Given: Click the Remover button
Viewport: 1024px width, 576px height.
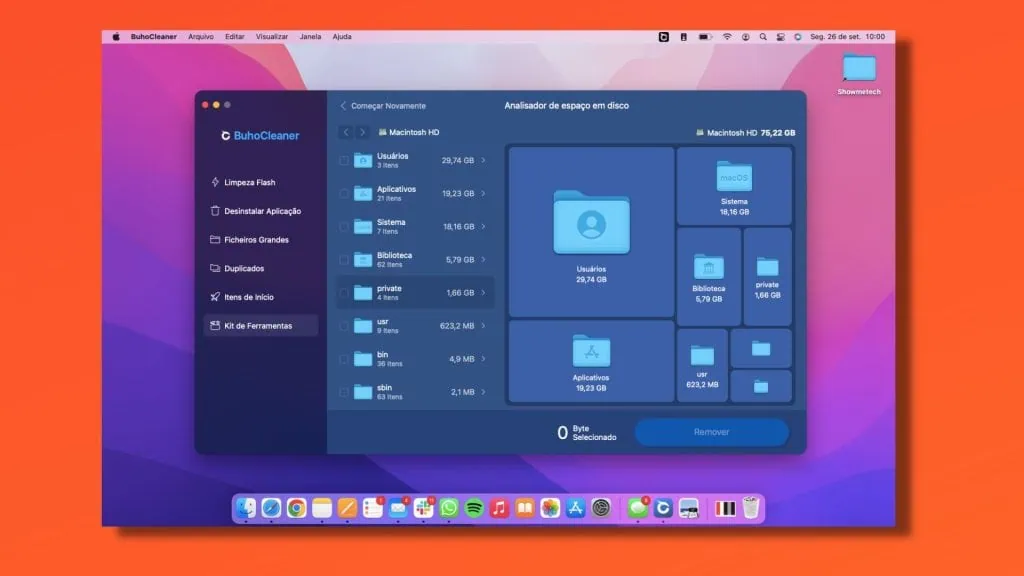Looking at the screenshot, I should [x=711, y=432].
